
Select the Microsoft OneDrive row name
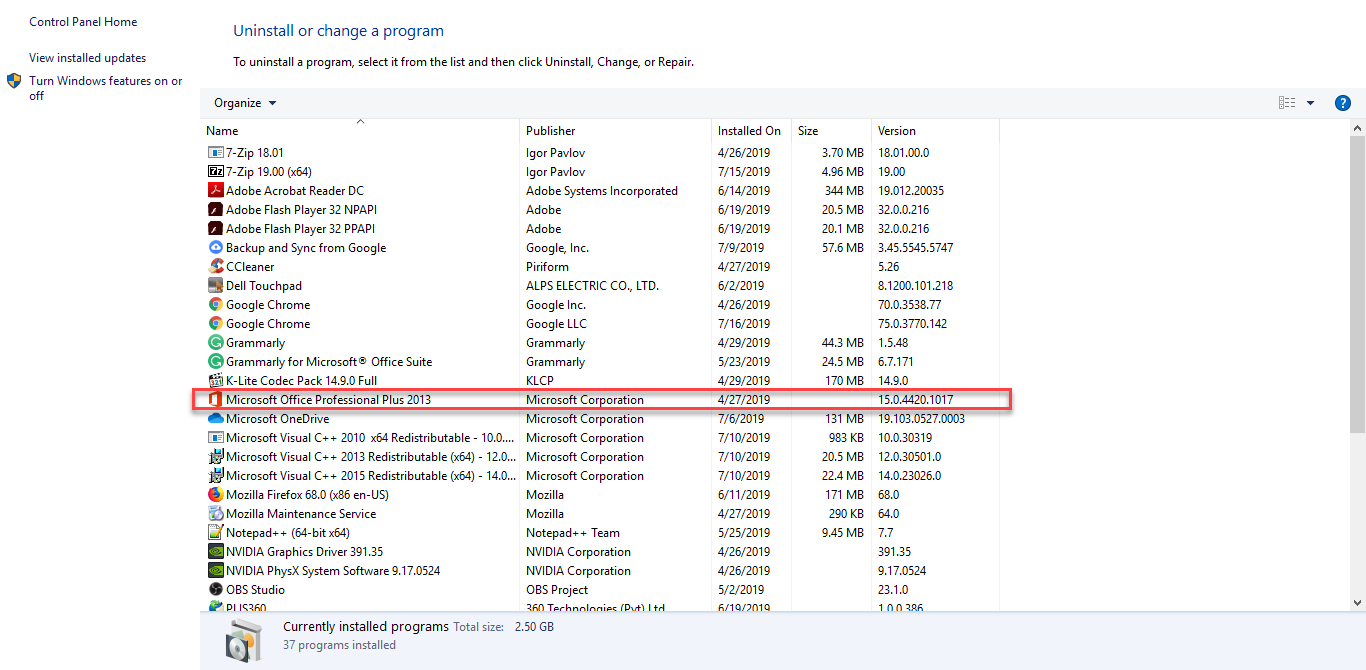[x=277, y=419]
